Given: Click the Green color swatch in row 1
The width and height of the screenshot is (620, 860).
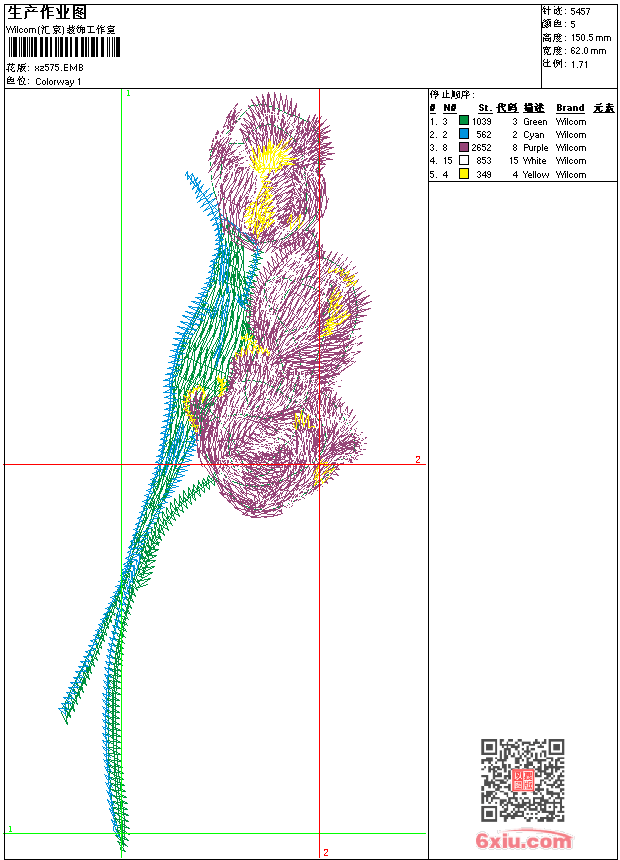Looking at the screenshot, I should tap(464, 121).
